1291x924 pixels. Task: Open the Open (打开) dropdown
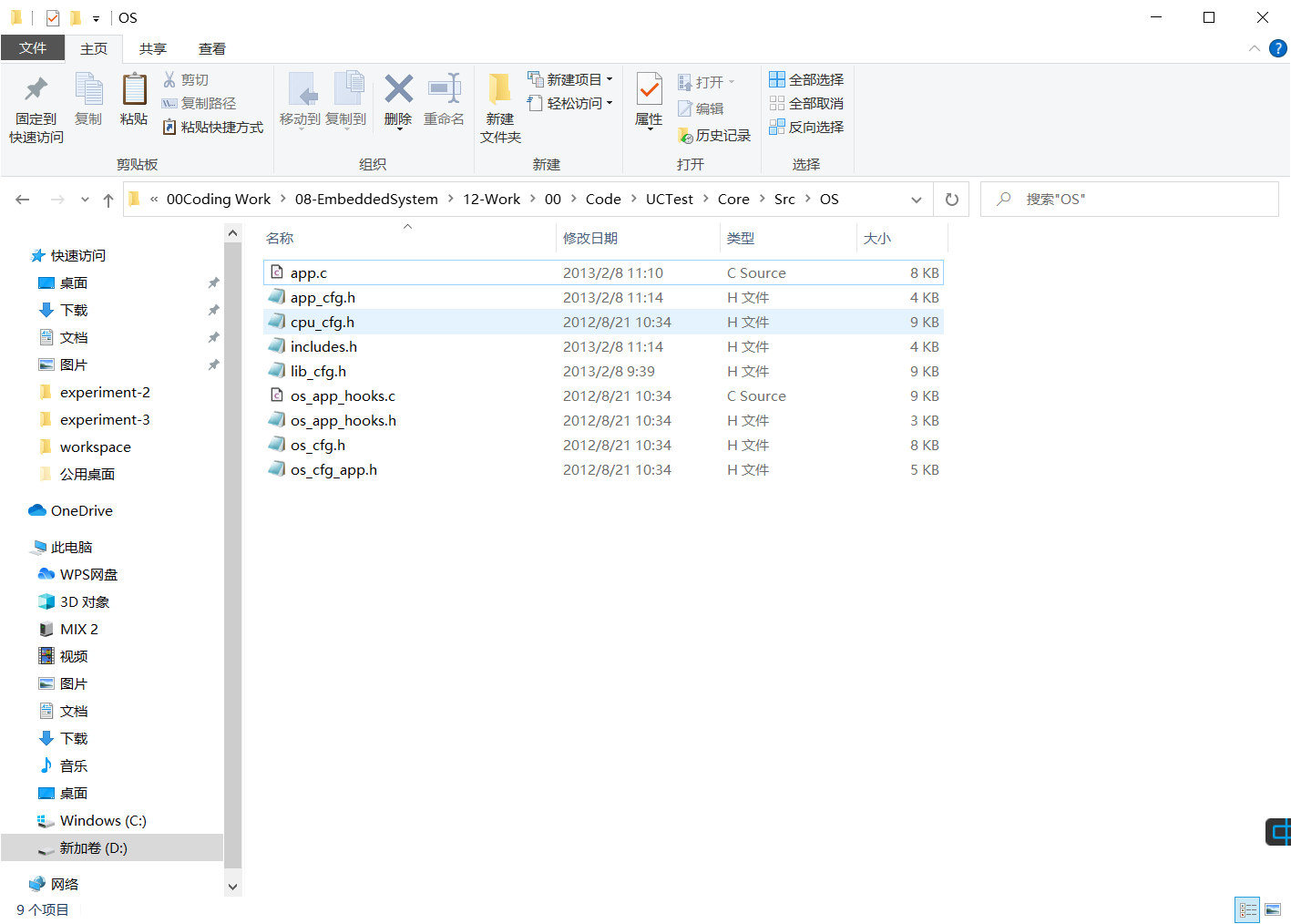pyautogui.click(x=707, y=83)
